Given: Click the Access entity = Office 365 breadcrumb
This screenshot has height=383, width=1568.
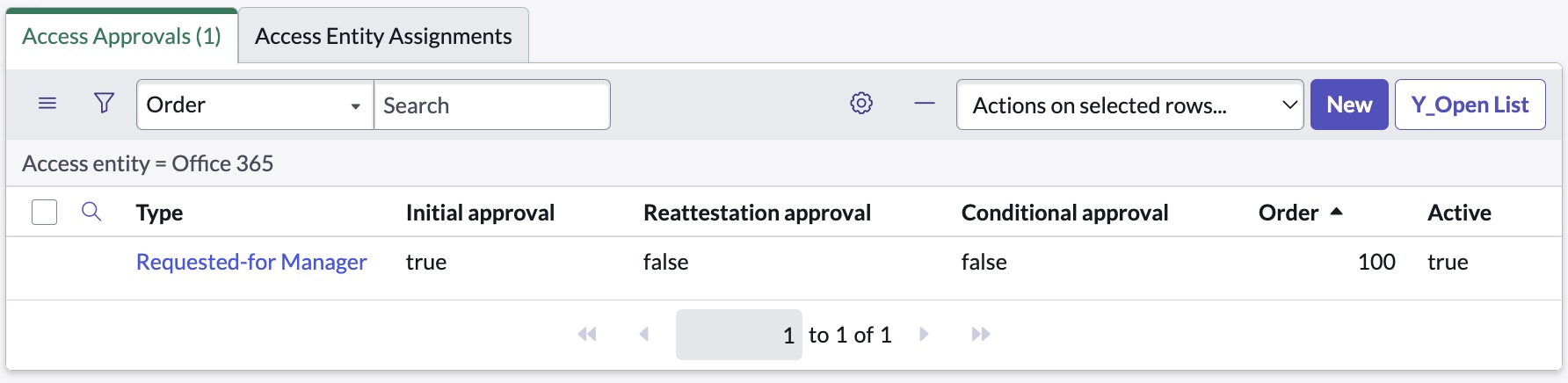Looking at the screenshot, I should [148, 163].
